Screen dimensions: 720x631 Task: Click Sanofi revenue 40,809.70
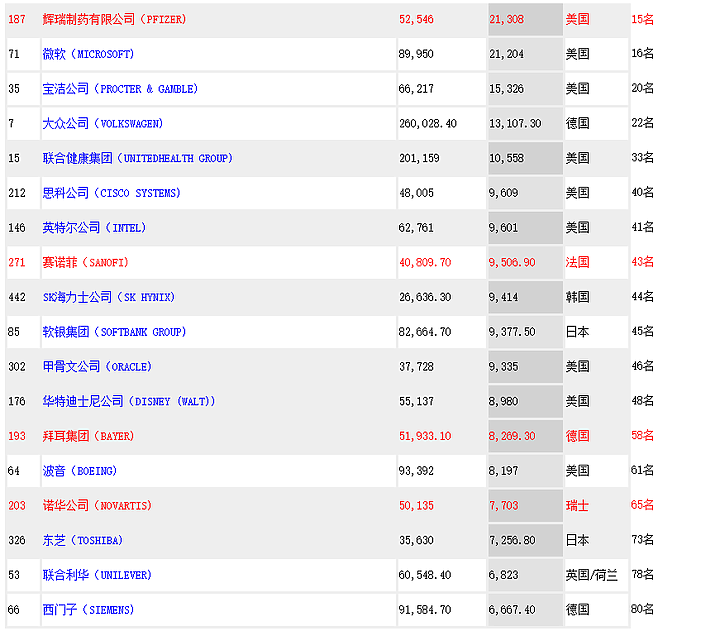coord(425,262)
